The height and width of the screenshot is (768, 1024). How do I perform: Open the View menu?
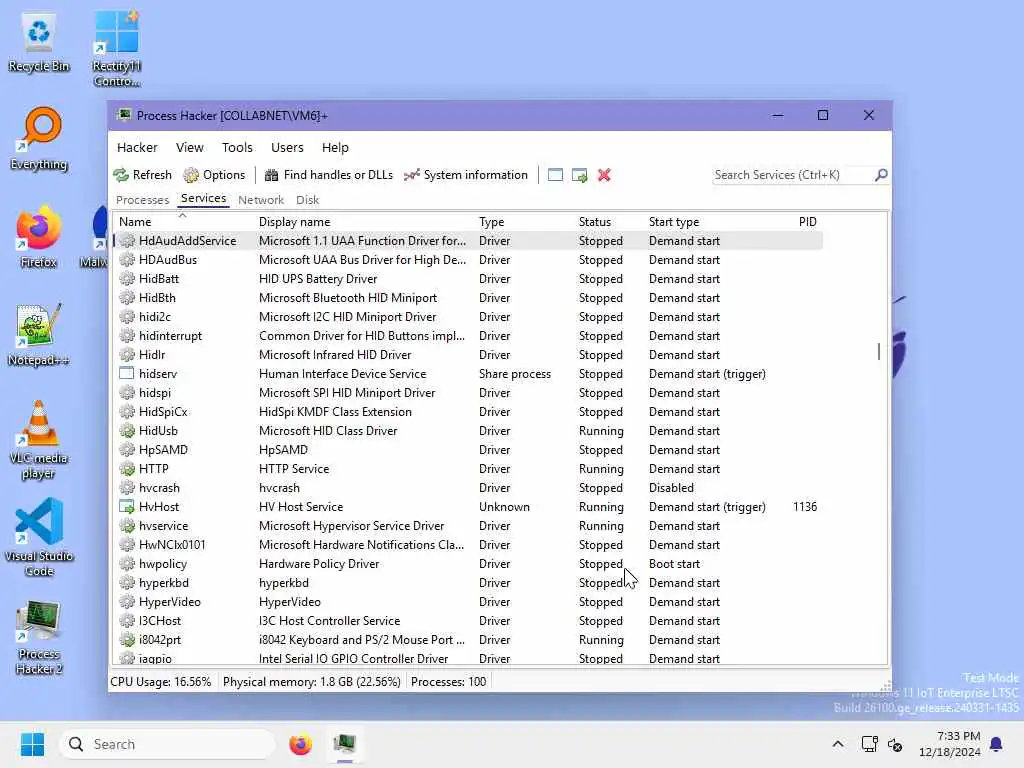click(x=189, y=148)
